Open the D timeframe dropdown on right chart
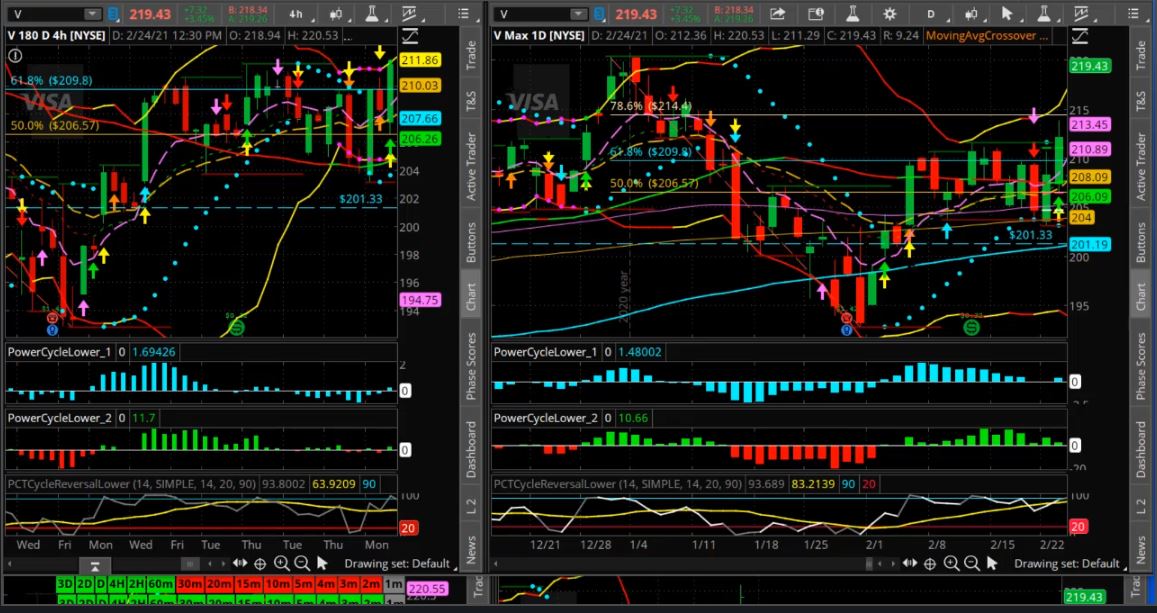1157x613 pixels. click(x=931, y=13)
